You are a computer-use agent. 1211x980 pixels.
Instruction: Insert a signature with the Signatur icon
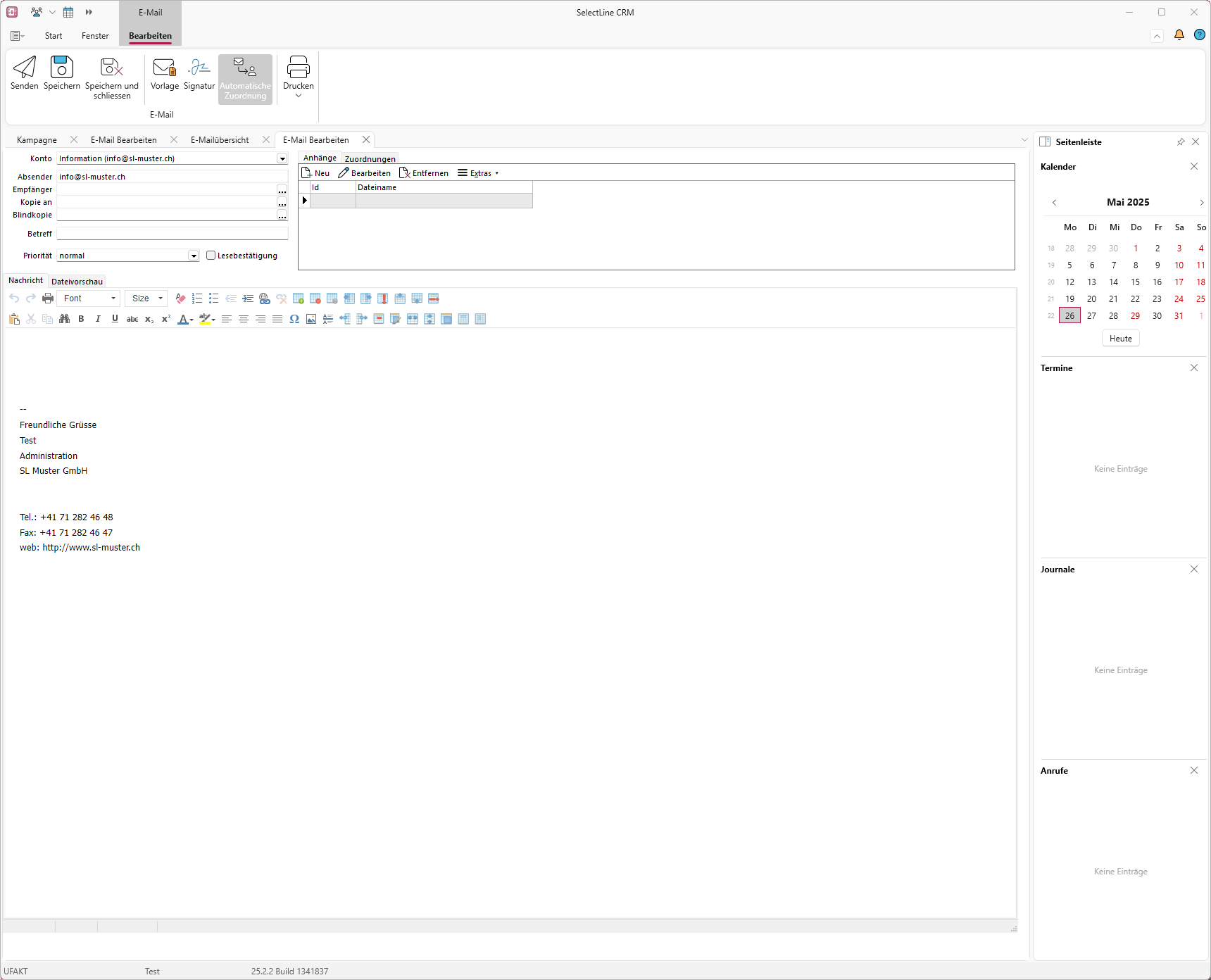pyautogui.click(x=199, y=68)
